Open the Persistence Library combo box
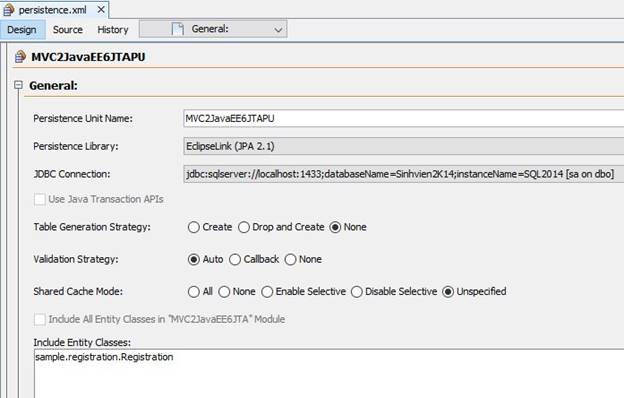The height and width of the screenshot is (398, 624). click(404, 146)
